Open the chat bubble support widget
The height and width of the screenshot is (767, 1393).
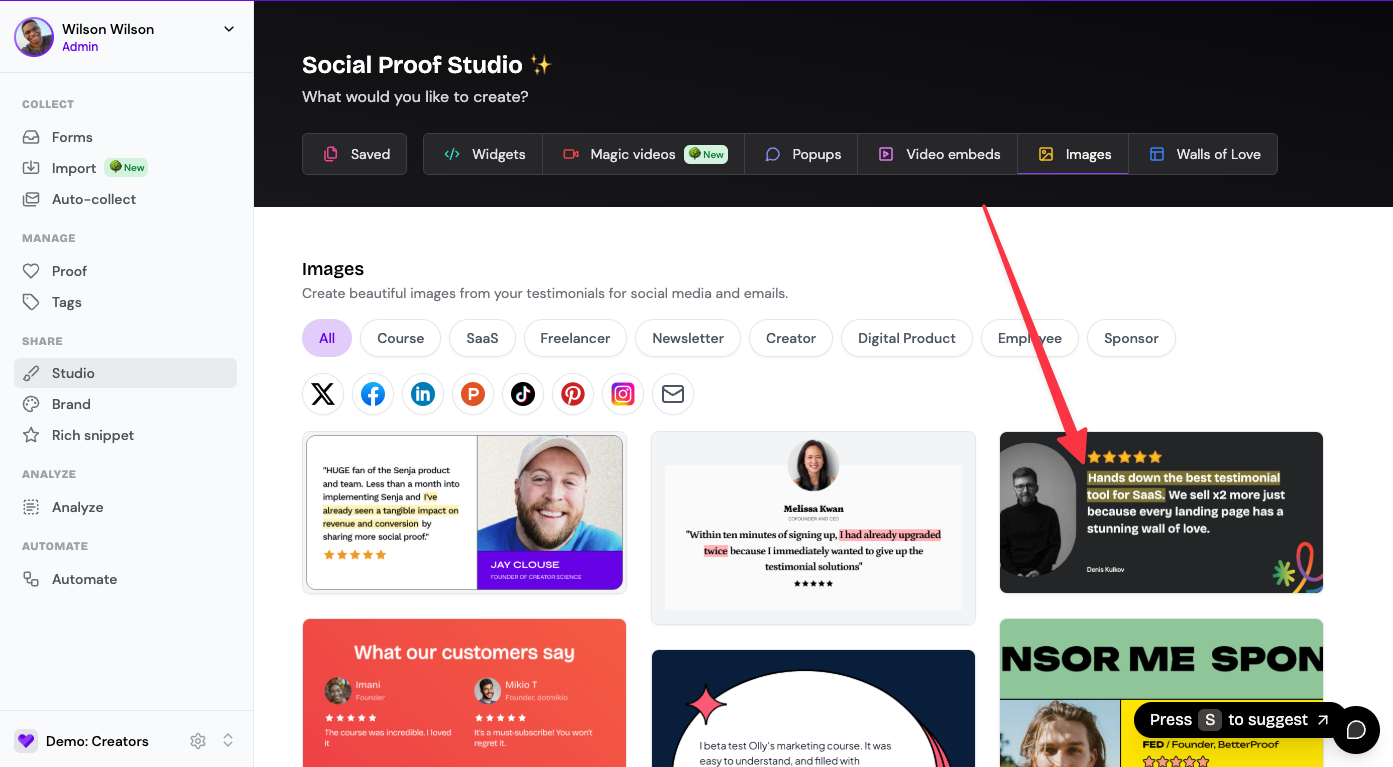[1356, 729]
